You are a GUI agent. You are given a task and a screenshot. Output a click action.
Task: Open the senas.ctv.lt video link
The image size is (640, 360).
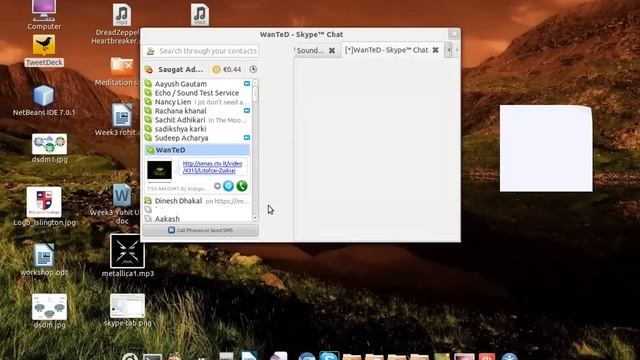(x=212, y=167)
